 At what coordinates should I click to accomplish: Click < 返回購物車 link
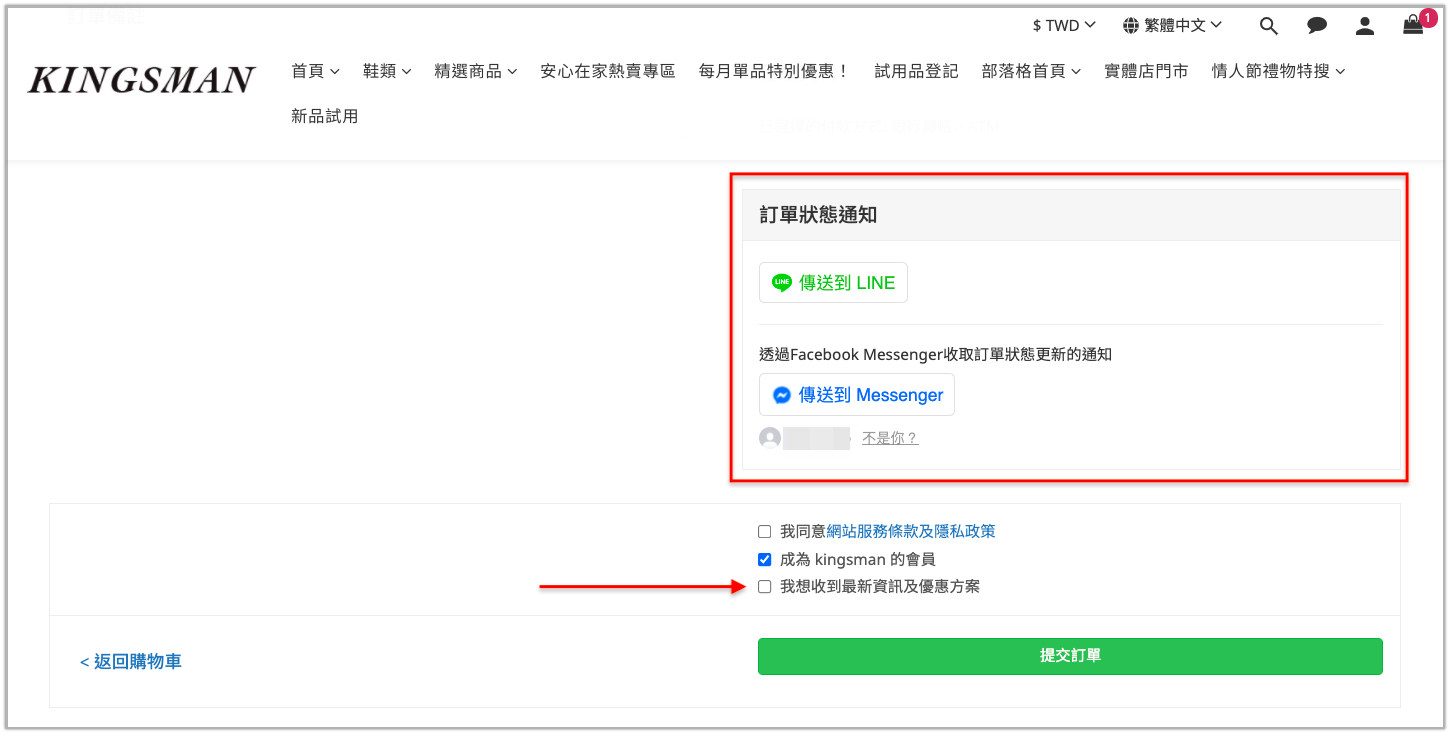[131, 661]
